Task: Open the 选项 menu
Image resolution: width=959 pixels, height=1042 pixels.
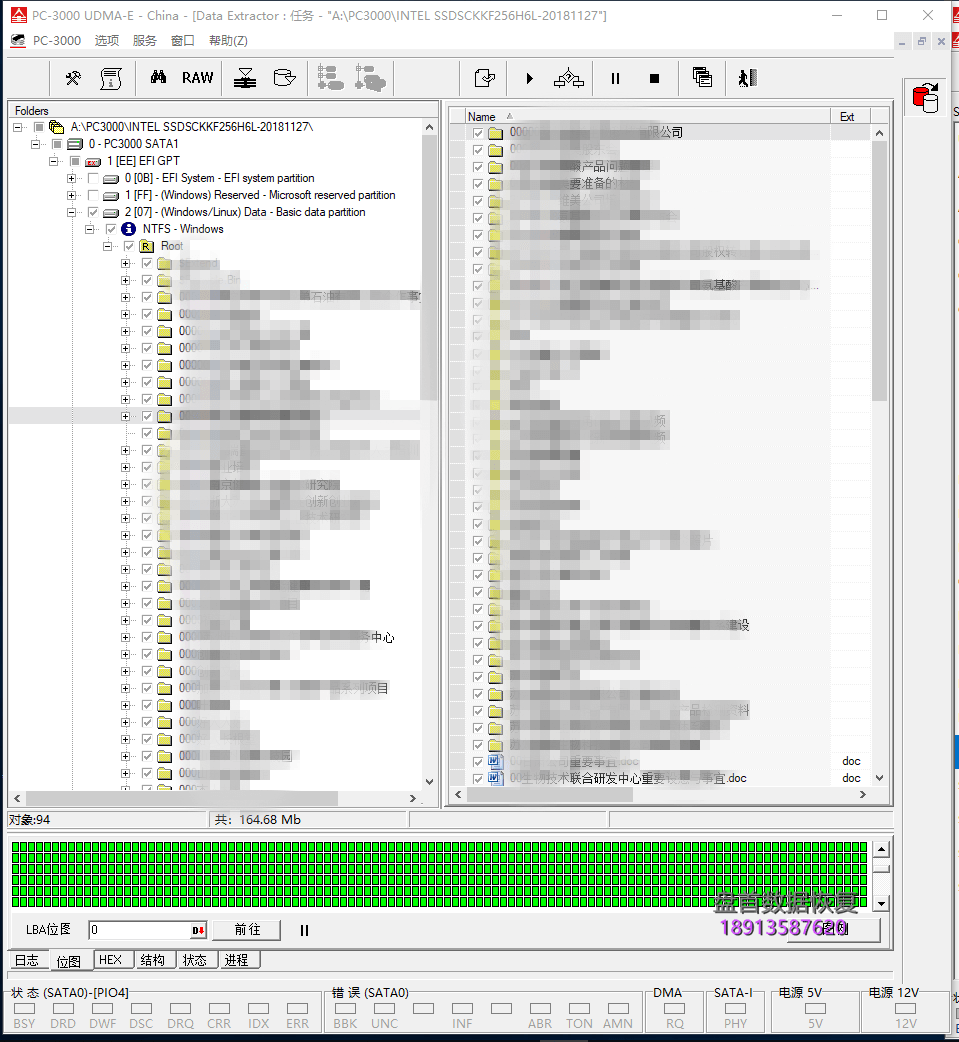Action: pos(106,41)
